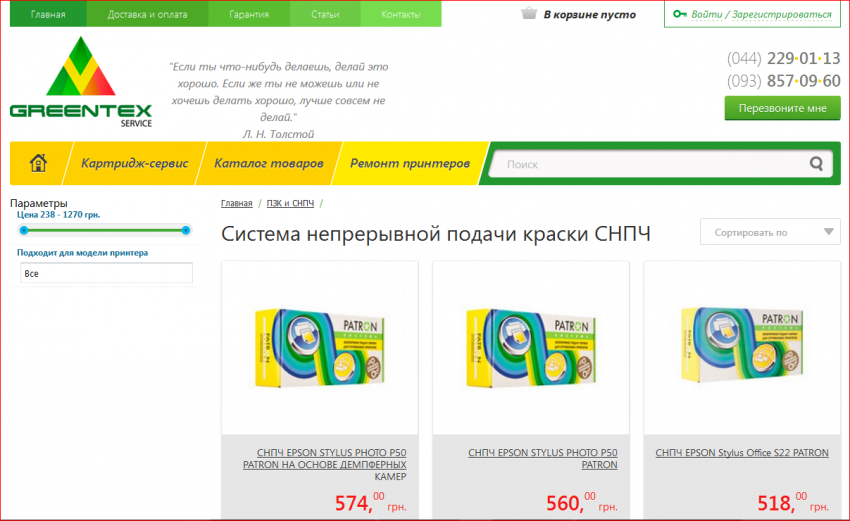850x521 pixels.
Task: Click the 'ПЗК и СНПЧ' breadcrumb link
Action: click(x=290, y=203)
